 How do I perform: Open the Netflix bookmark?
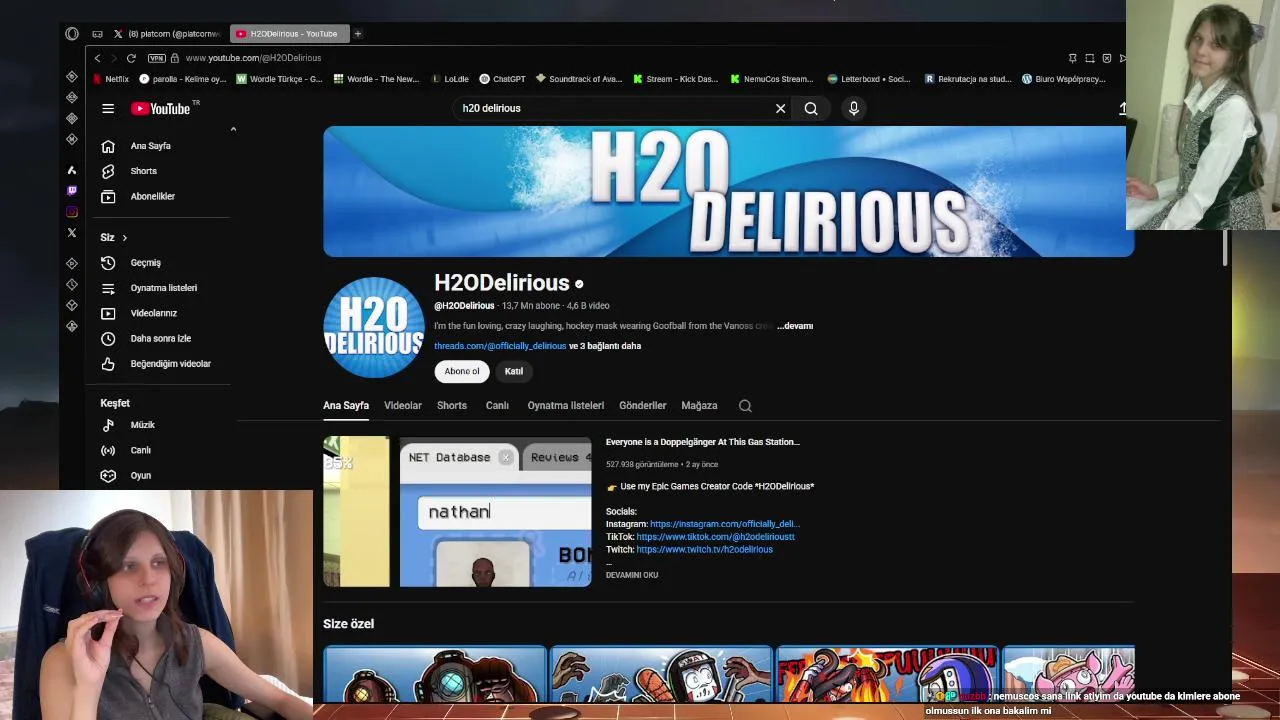coord(111,79)
